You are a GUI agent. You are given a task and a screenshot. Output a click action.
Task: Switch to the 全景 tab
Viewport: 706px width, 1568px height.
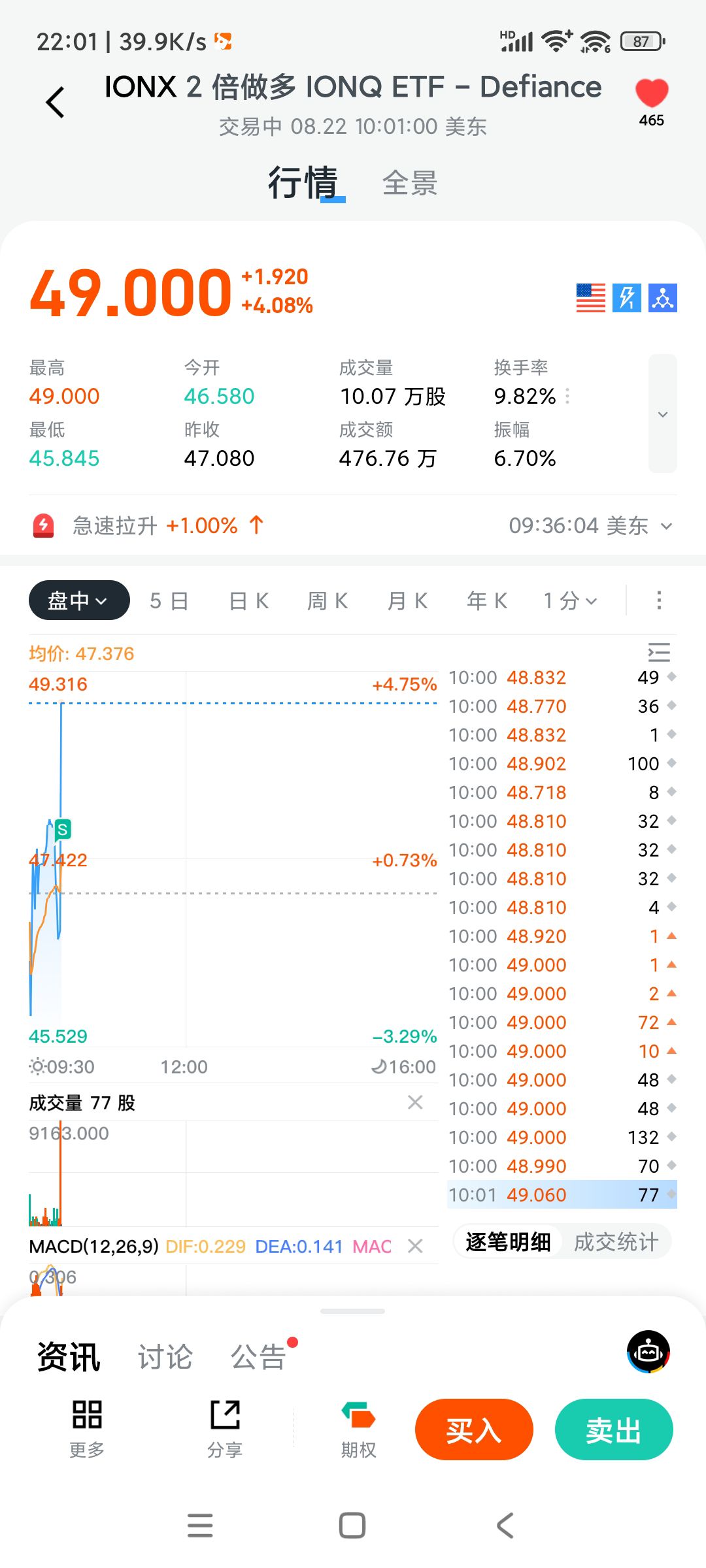click(410, 183)
